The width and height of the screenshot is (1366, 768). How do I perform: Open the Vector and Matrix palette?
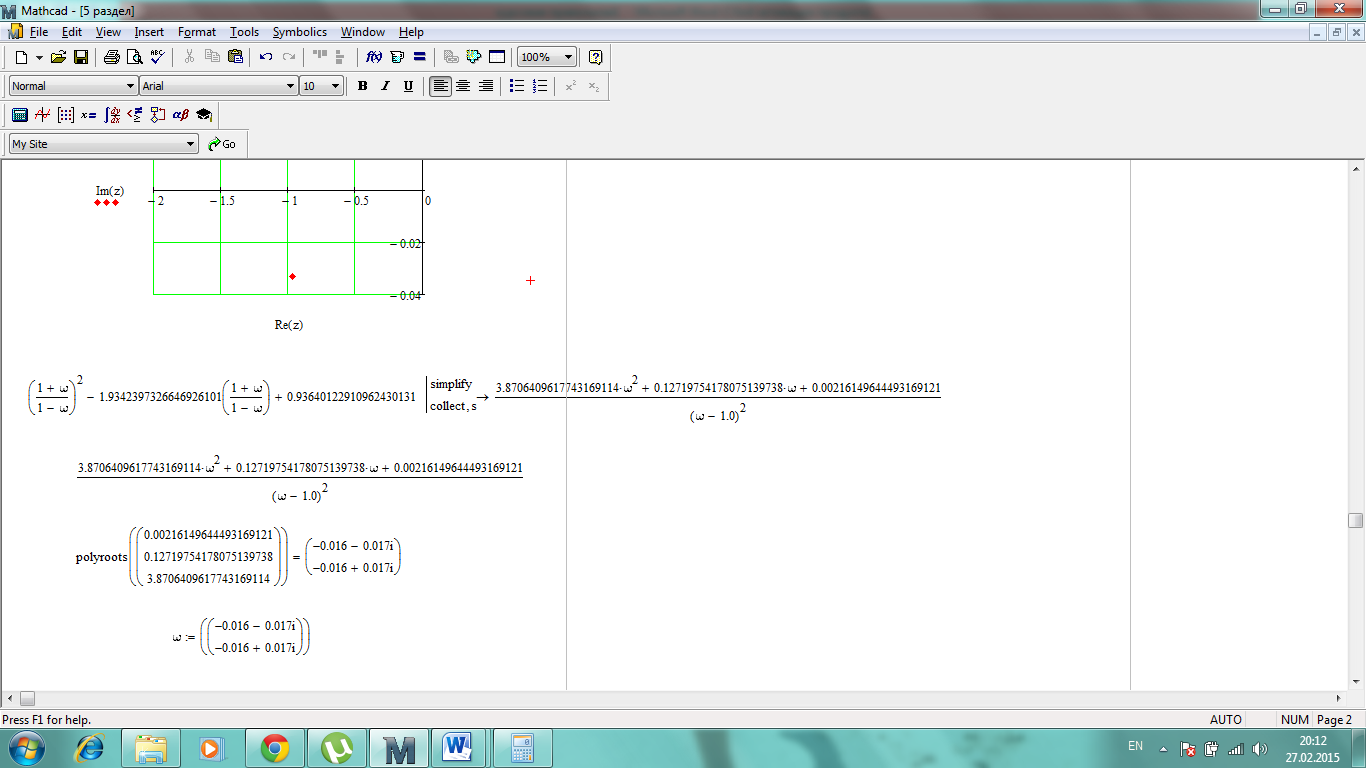[x=65, y=115]
